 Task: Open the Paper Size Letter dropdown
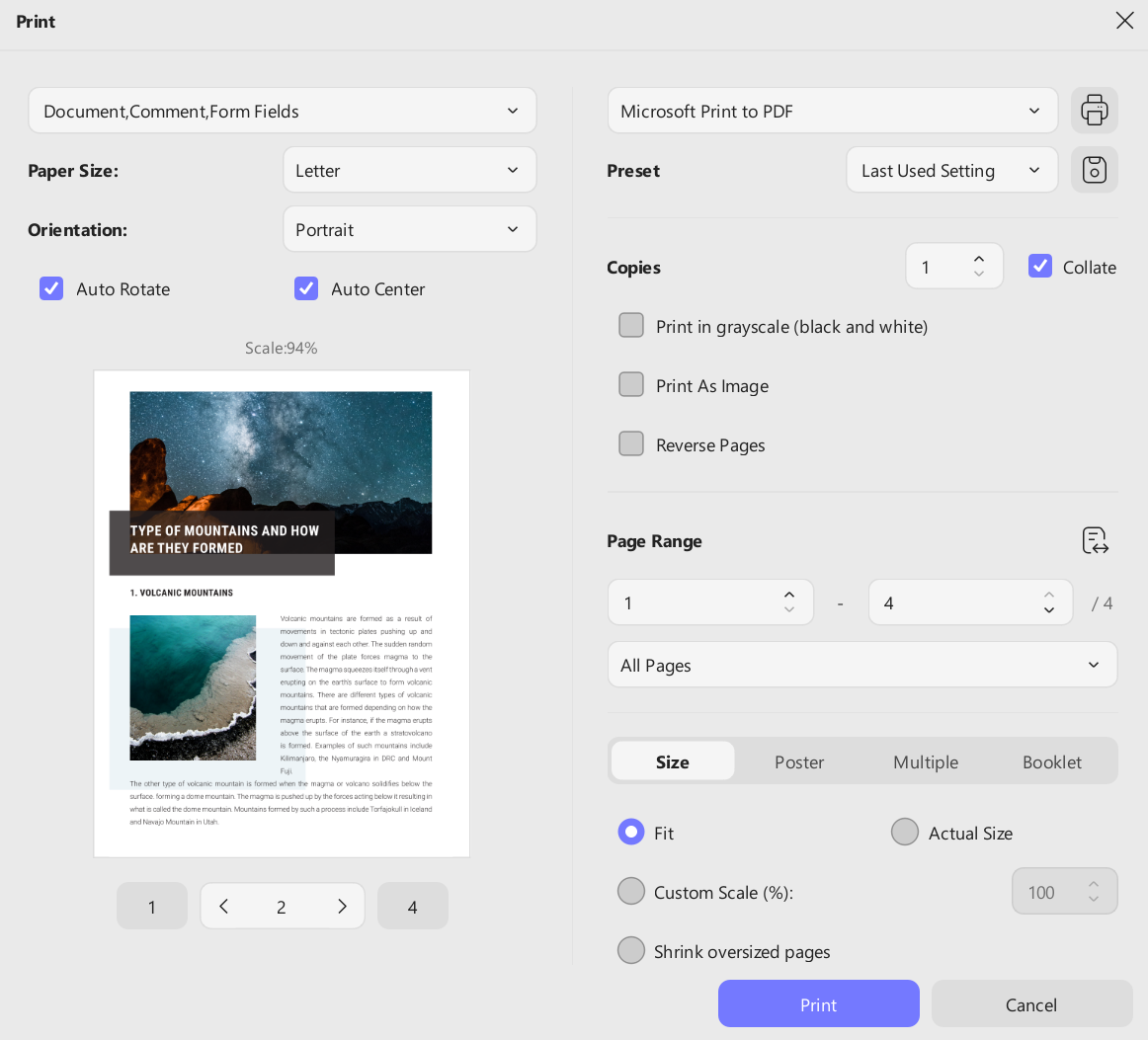410,170
